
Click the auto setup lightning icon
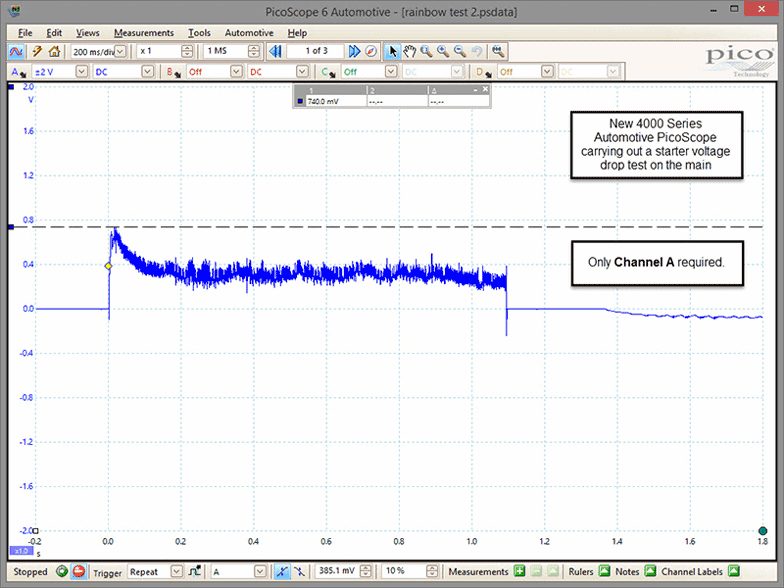[x=37, y=51]
